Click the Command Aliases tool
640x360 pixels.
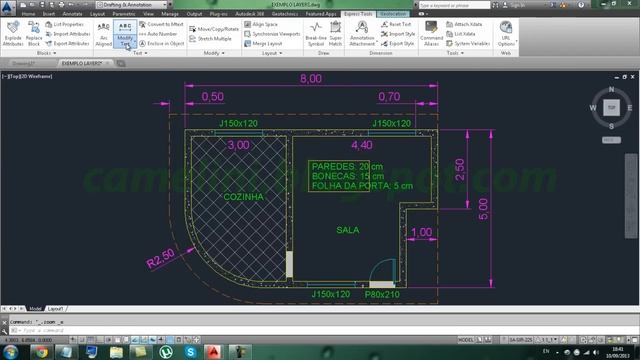point(431,33)
